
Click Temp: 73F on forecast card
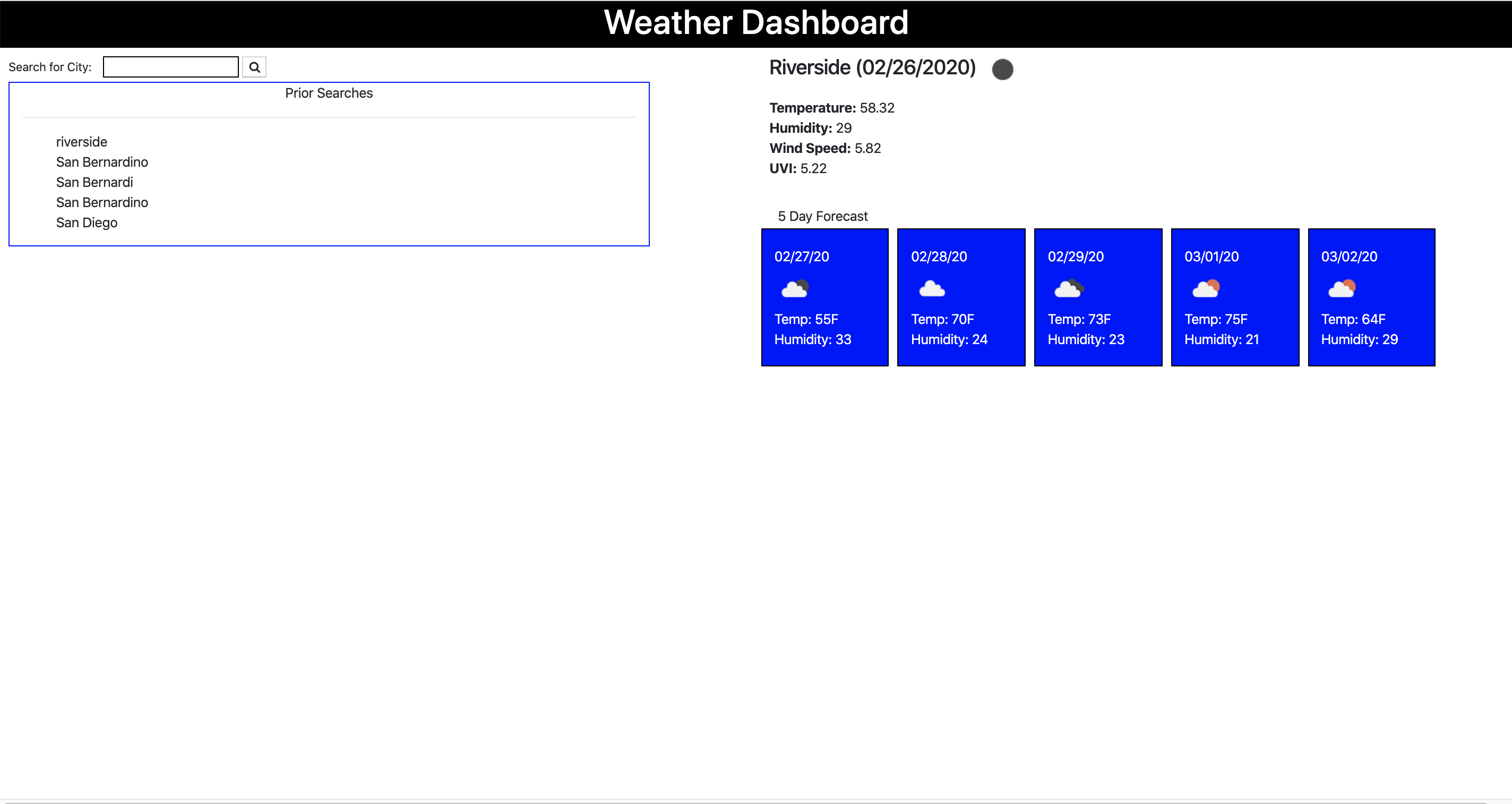(x=1079, y=320)
